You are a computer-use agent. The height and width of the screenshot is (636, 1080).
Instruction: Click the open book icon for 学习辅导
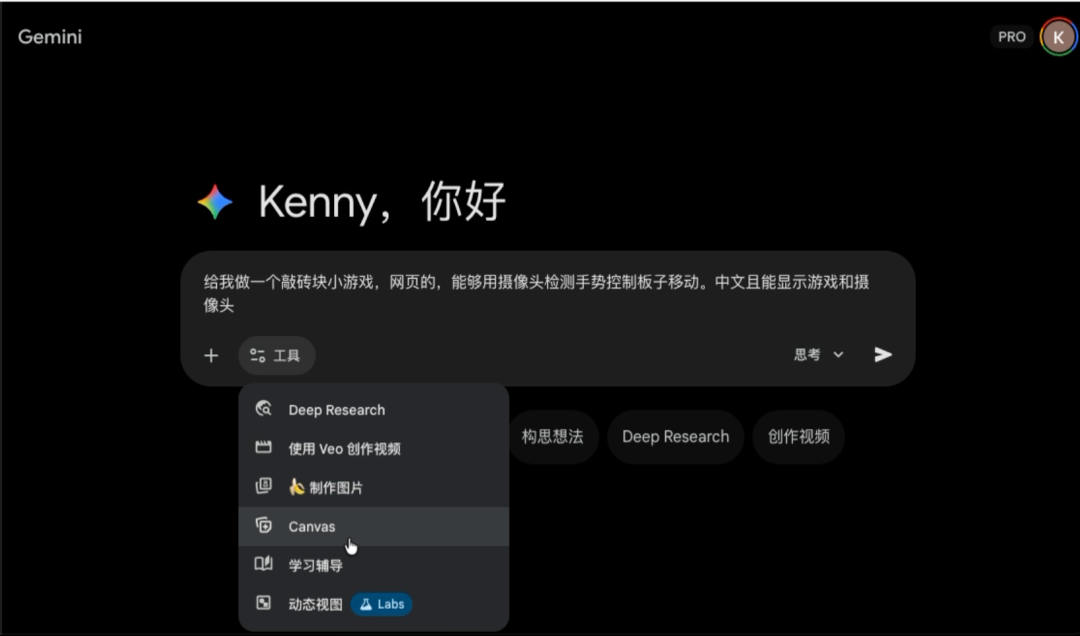point(263,564)
